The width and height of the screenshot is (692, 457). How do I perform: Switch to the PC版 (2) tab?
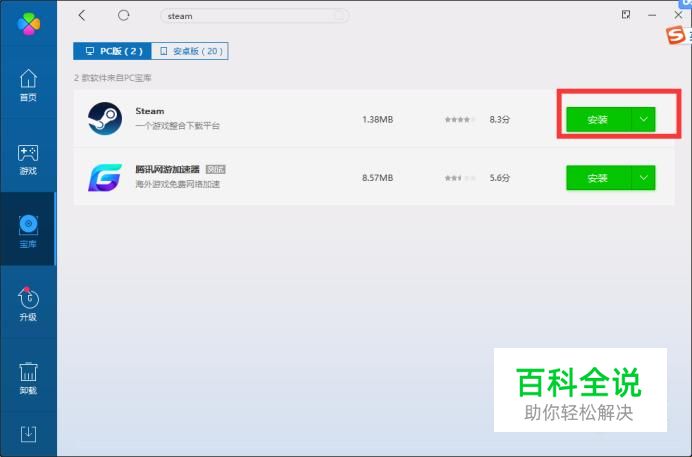pos(113,51)
